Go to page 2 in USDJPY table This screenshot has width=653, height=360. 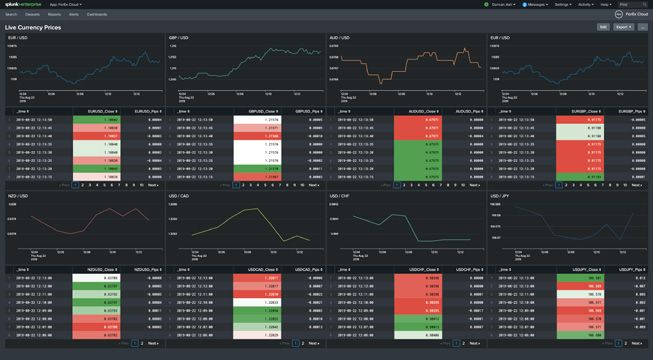(x=626, y=343)
